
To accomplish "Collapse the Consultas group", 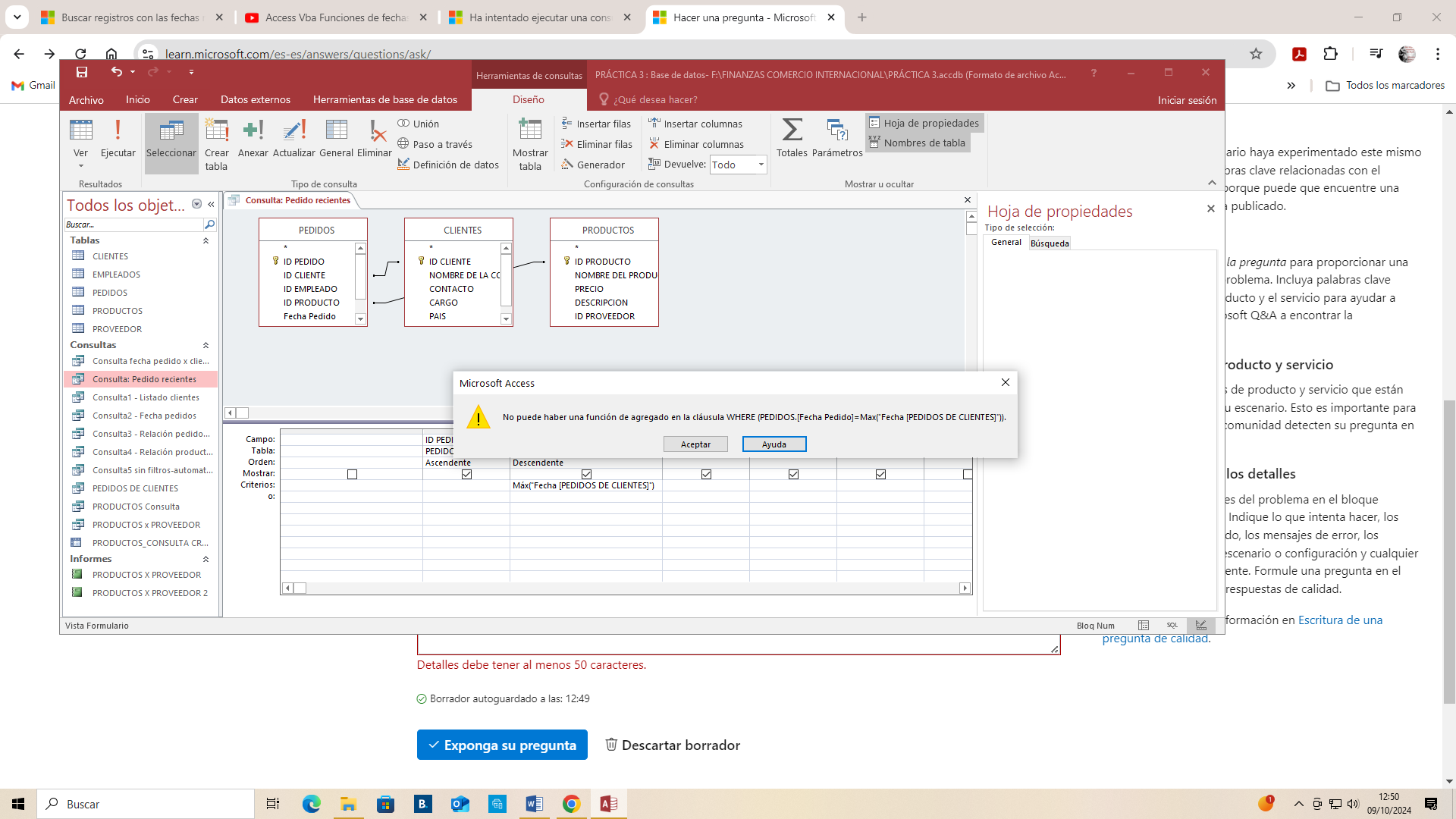I will [206, 345].
